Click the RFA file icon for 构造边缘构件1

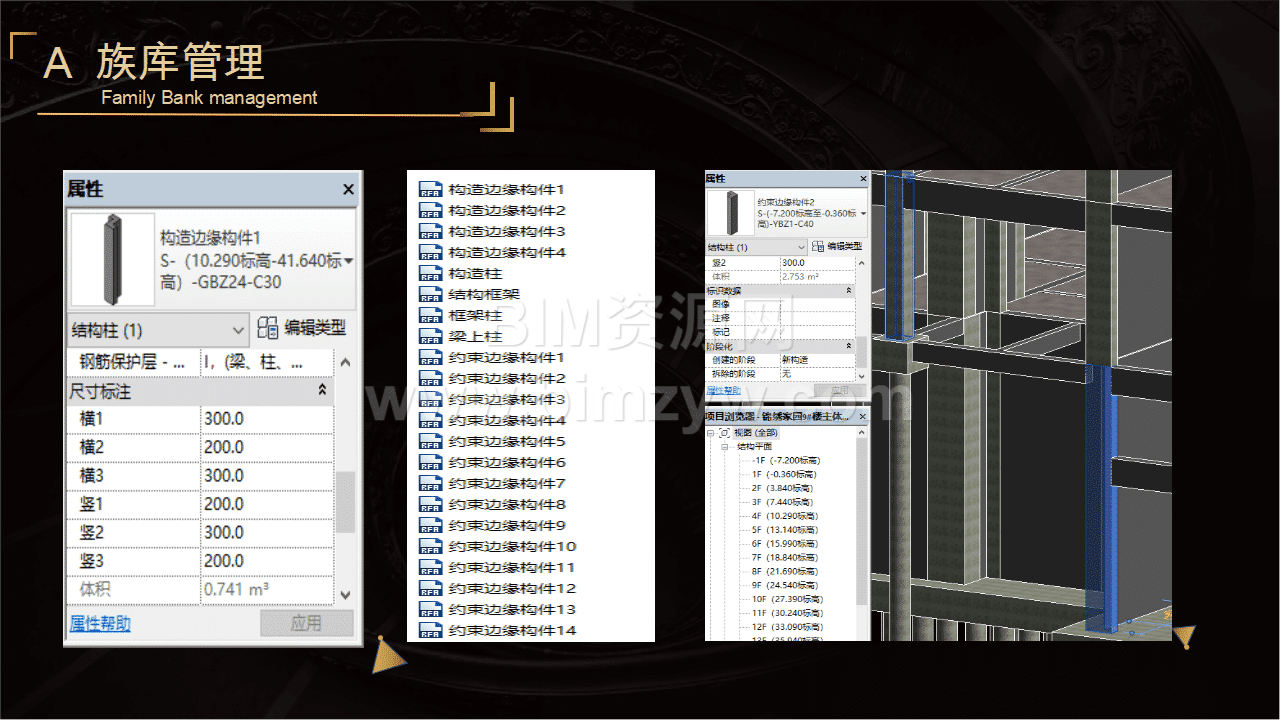pyautogui.click(x=430, y=189)
